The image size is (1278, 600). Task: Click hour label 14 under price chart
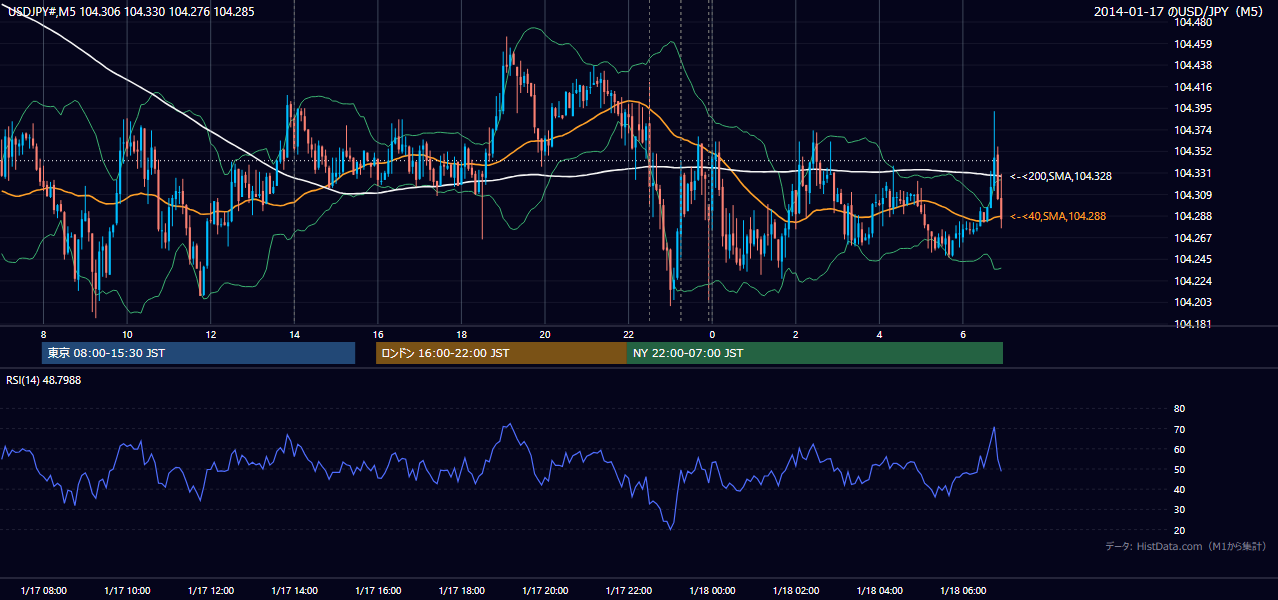294,333
